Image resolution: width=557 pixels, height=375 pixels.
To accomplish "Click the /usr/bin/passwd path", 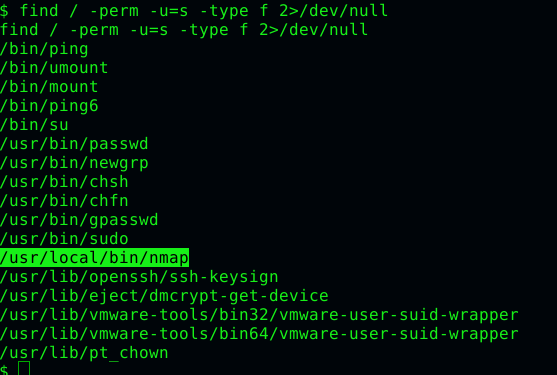I will click(74, 144).
